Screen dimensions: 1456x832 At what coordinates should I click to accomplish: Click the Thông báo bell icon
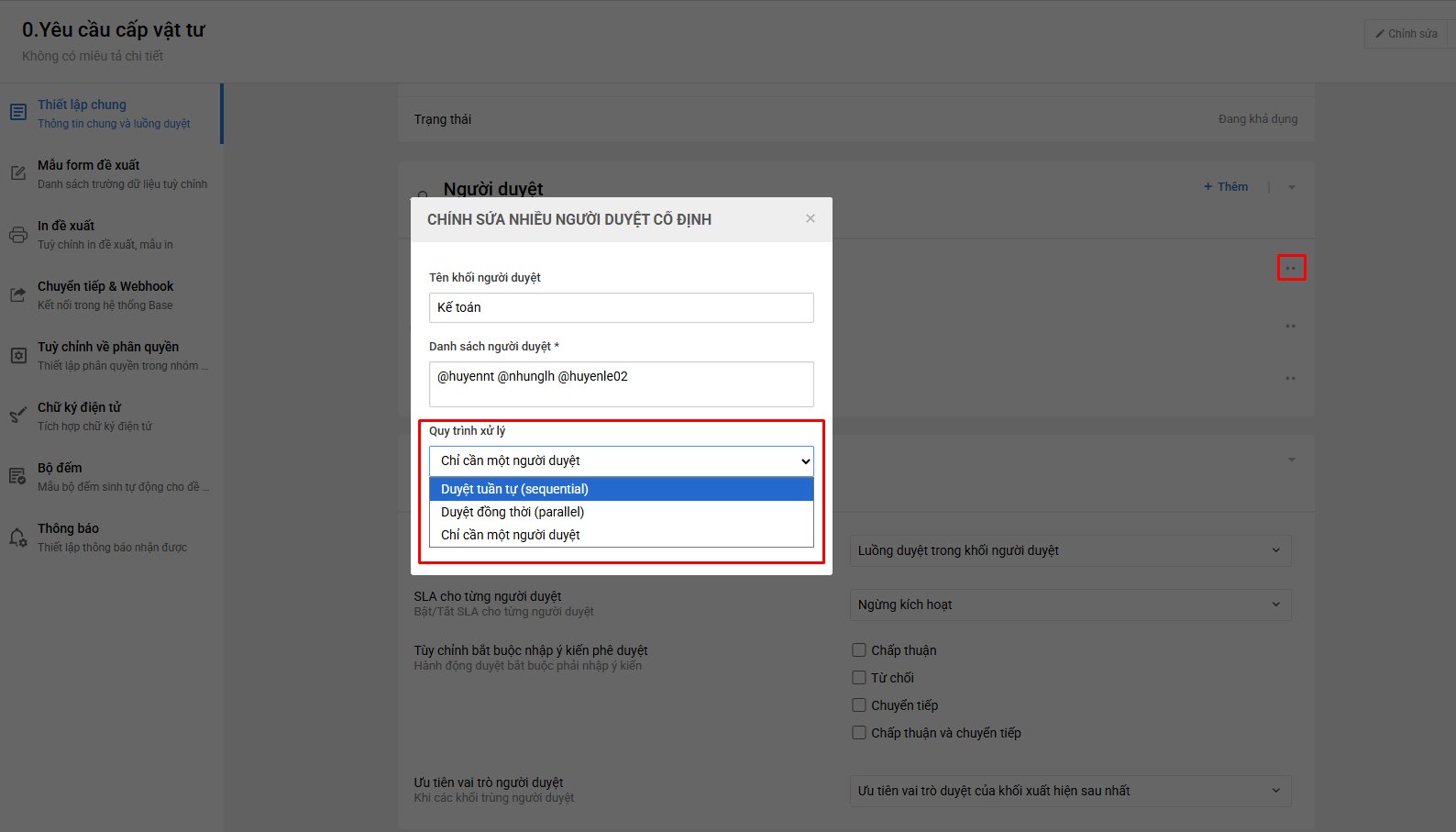pos(18,537)
